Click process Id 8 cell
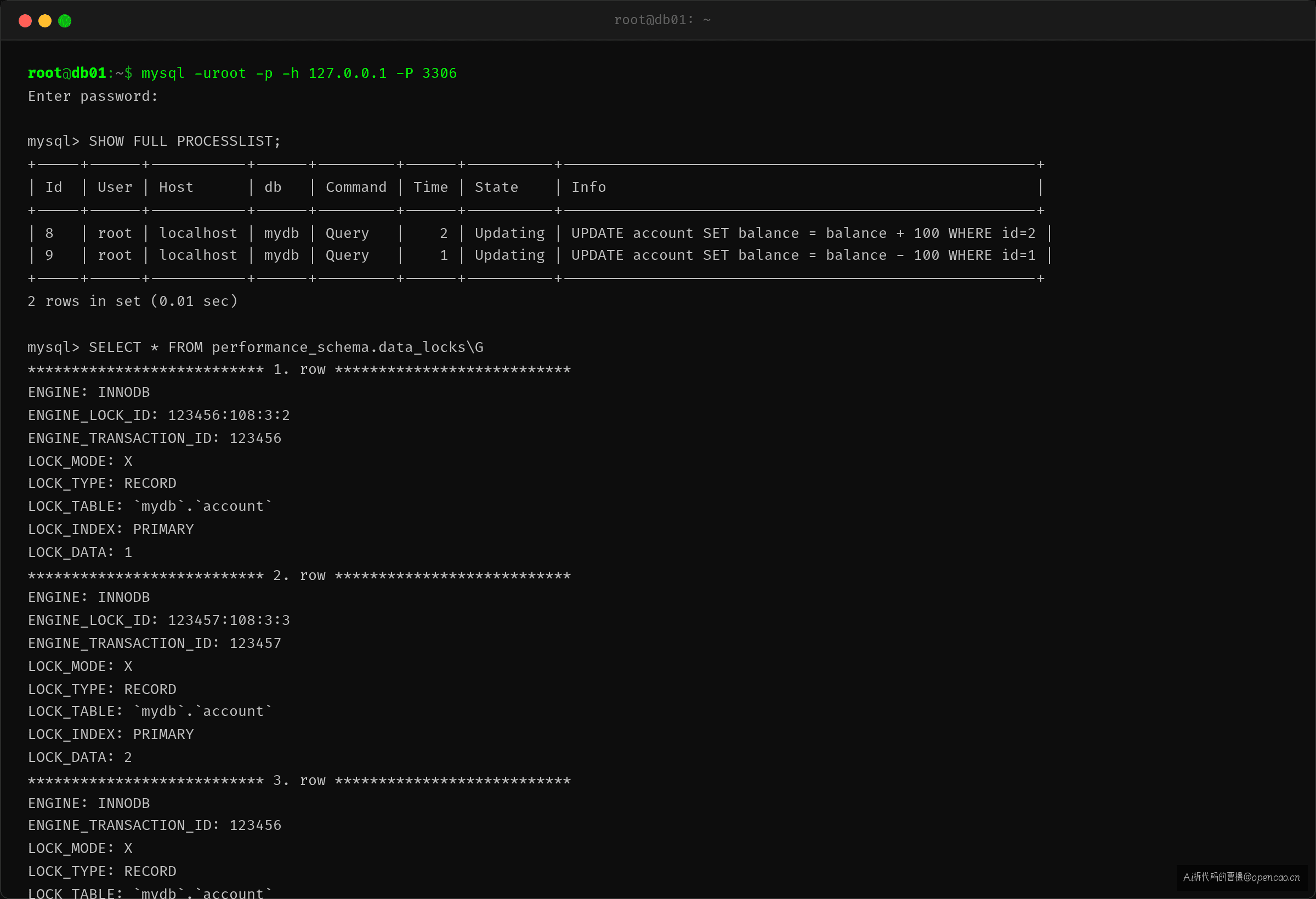The height and width of the screenshot is (899, 1316). point(49,233)
